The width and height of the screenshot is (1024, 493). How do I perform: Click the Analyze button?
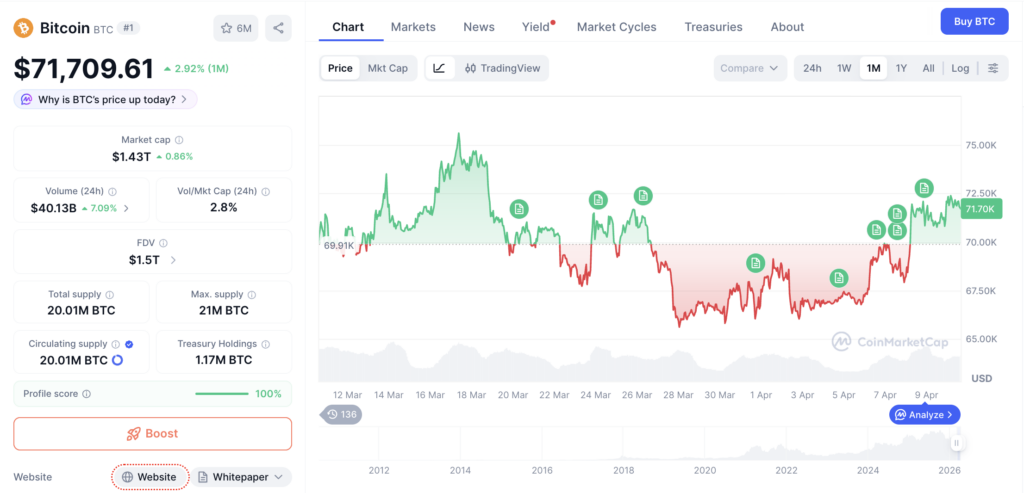[924, 414]
